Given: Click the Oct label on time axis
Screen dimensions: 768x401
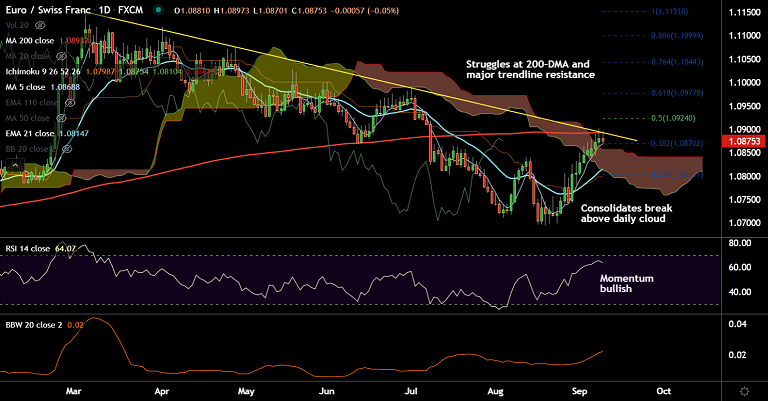Looking at the screenshot, I should point(664,391).
